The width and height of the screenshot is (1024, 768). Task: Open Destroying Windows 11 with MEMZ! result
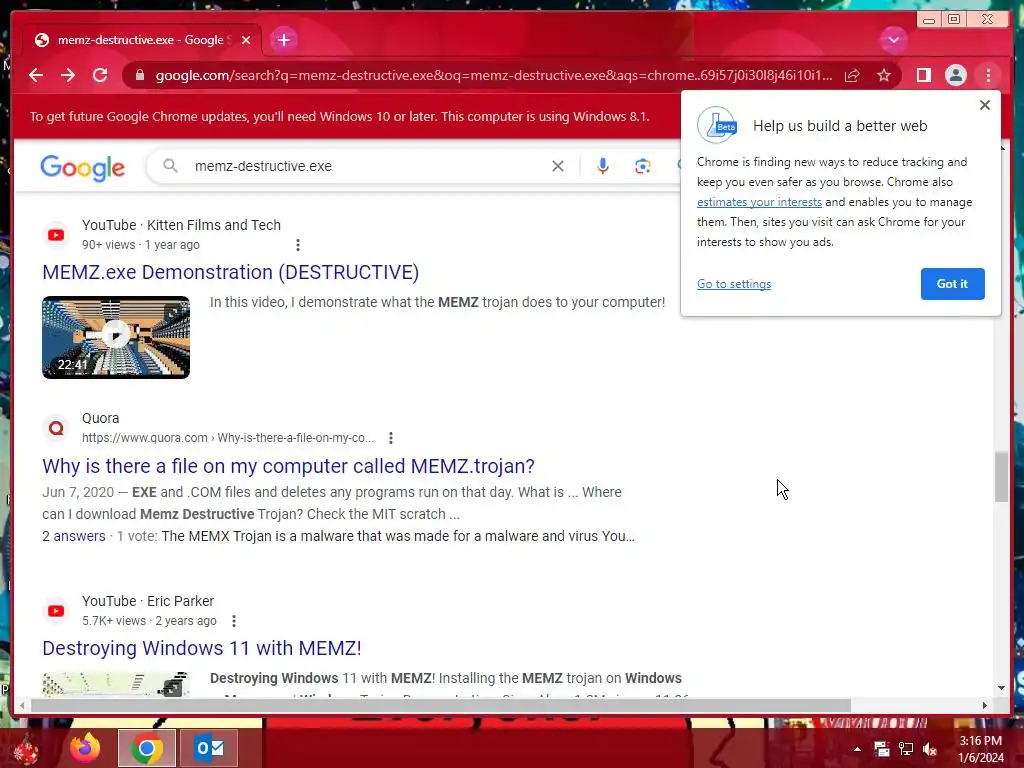coord(202,648)
